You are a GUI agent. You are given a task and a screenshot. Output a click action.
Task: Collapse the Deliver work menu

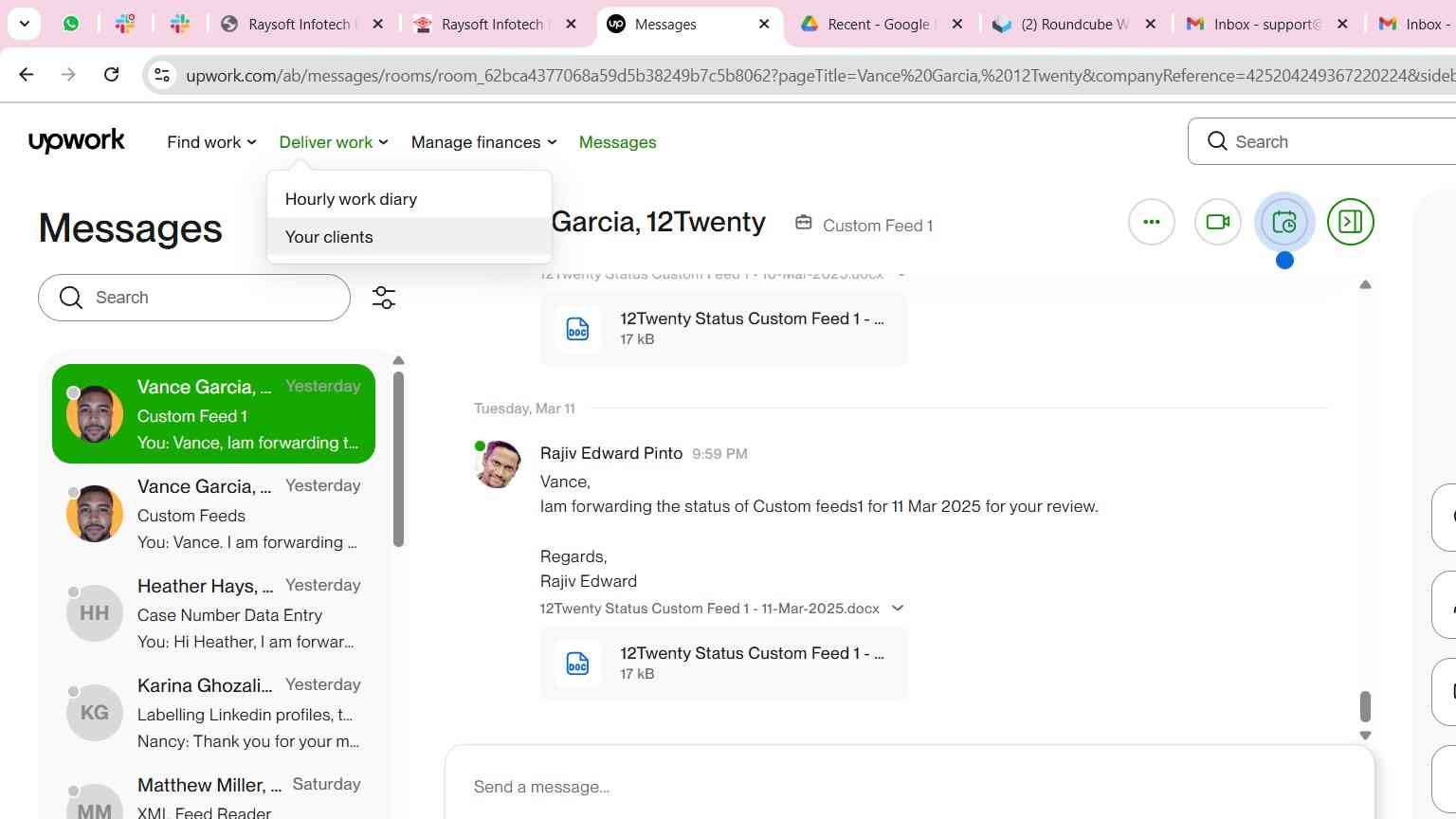334,142
